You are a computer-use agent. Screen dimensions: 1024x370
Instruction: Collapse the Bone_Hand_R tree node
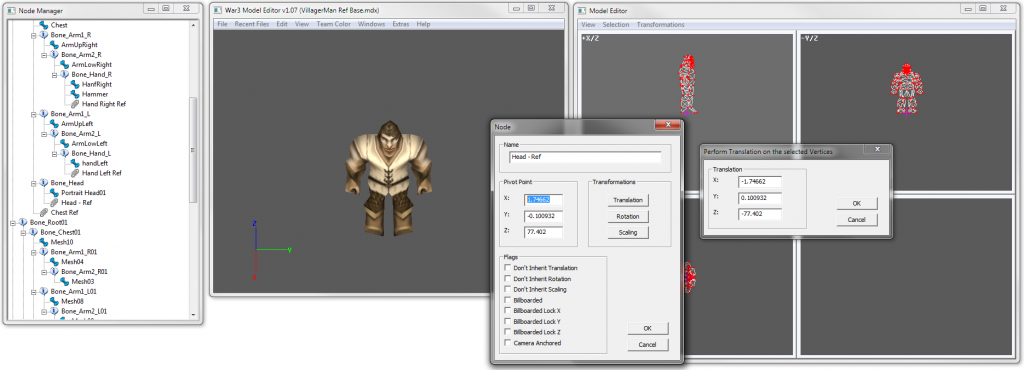tap(54, 74)
